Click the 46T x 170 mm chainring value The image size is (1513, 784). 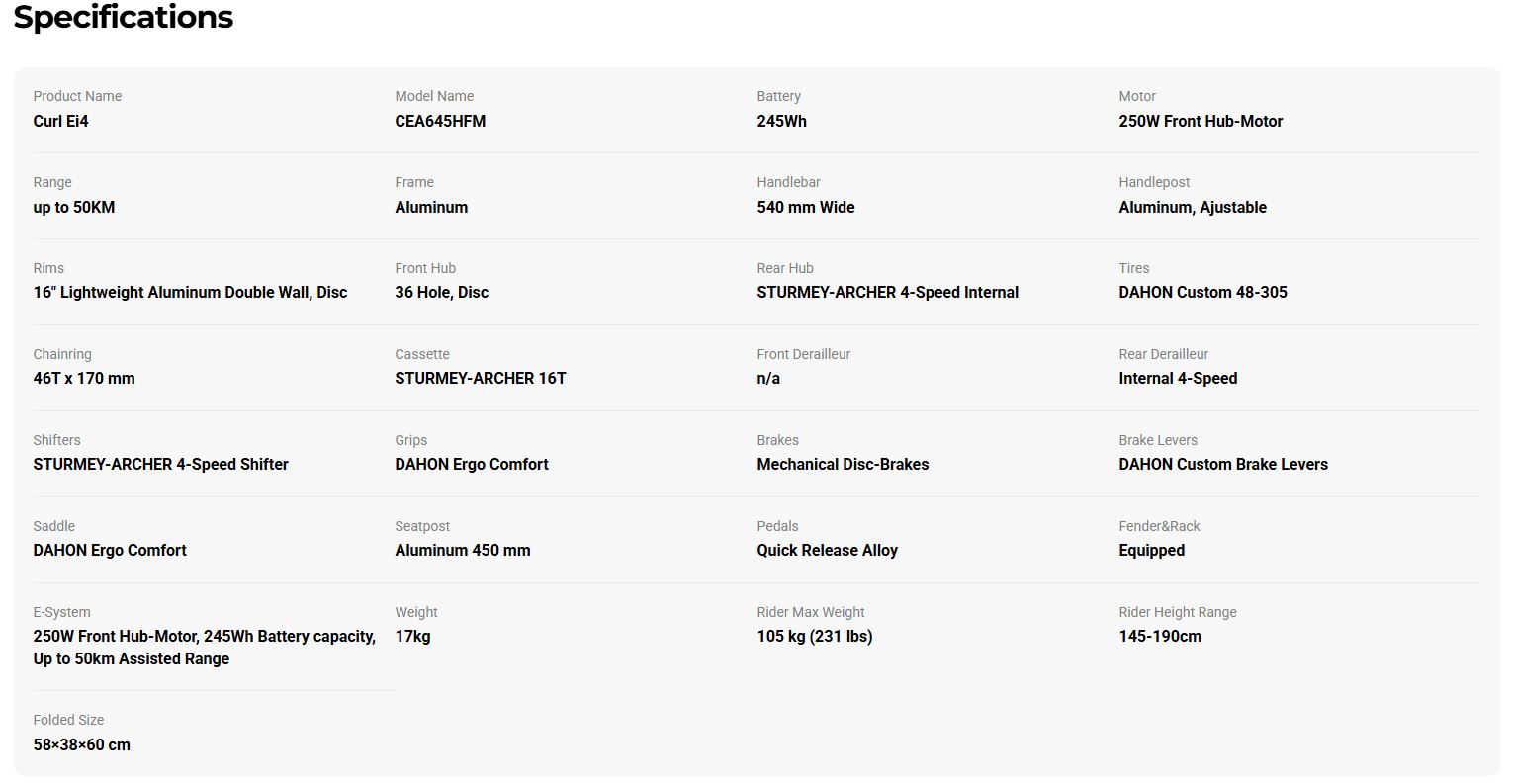click(84, 378)
